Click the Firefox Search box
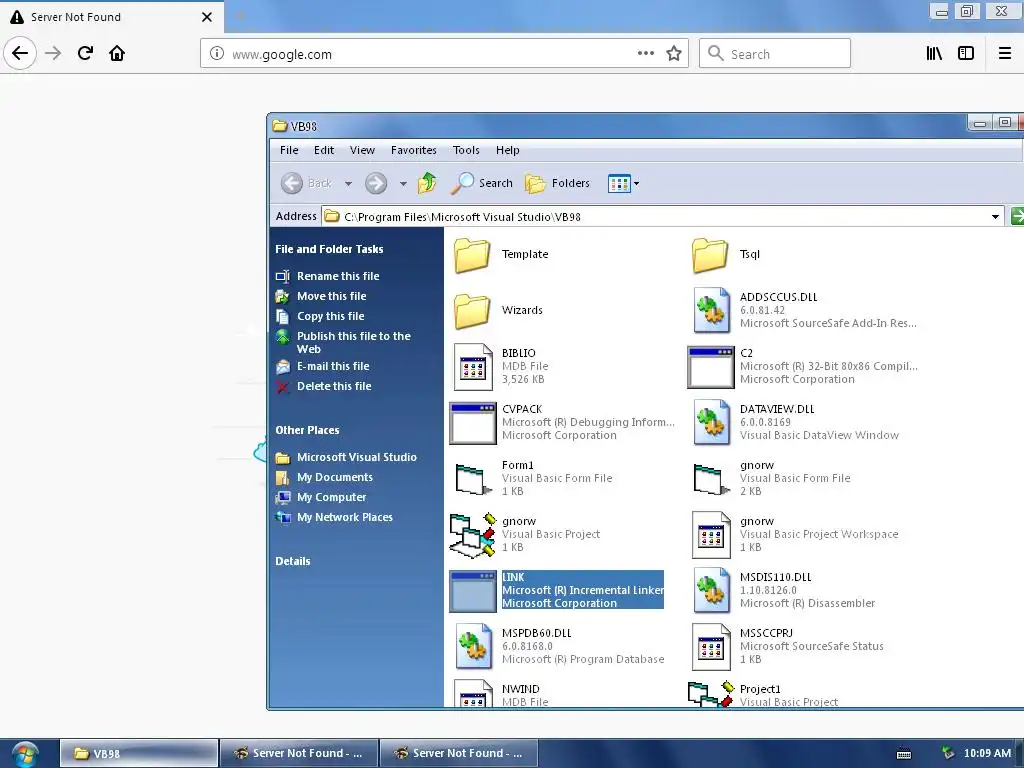Screen dimensions: 1024x768 tap(775, 54)
